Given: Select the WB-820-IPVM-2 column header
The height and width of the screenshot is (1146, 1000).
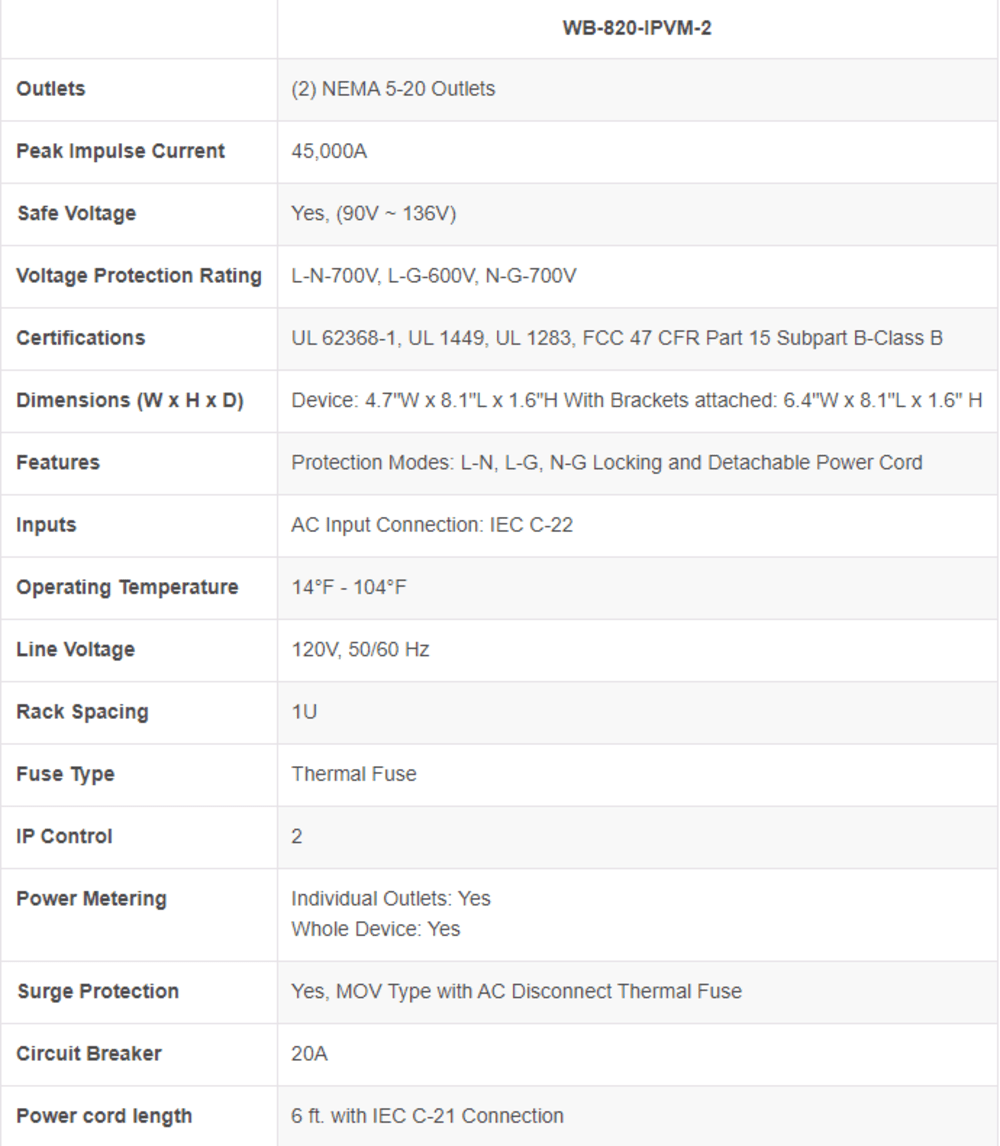Looking at the screenshot, I should 637,28.
